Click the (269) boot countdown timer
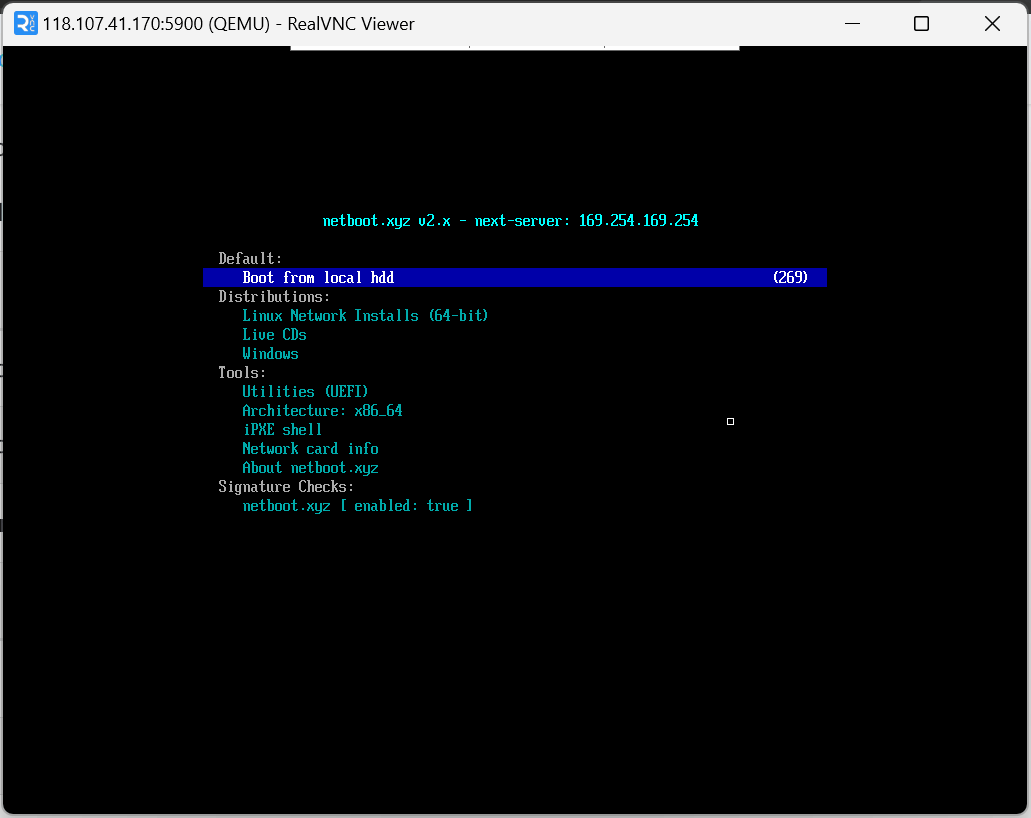 791,277
